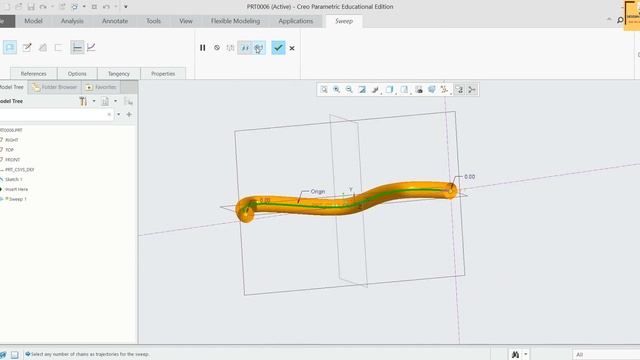This screenshot has height=360, width=640.
Task: Switch to the Annotate ribbon tab
Action: tap(115, 21)
